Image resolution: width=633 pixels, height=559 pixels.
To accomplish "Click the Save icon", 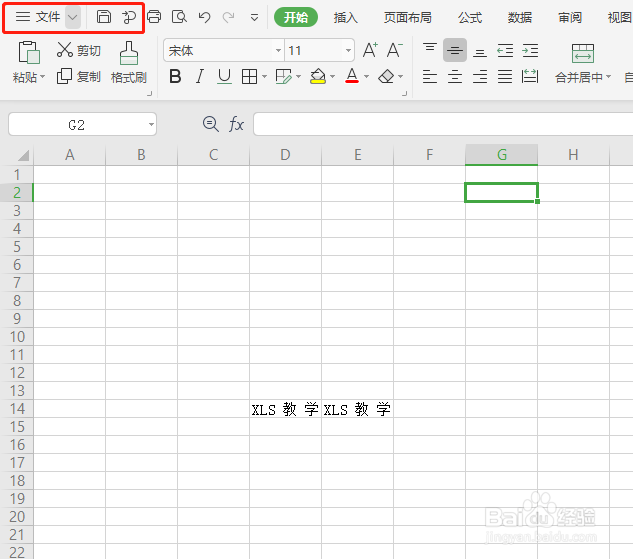I will click(104, 17).
